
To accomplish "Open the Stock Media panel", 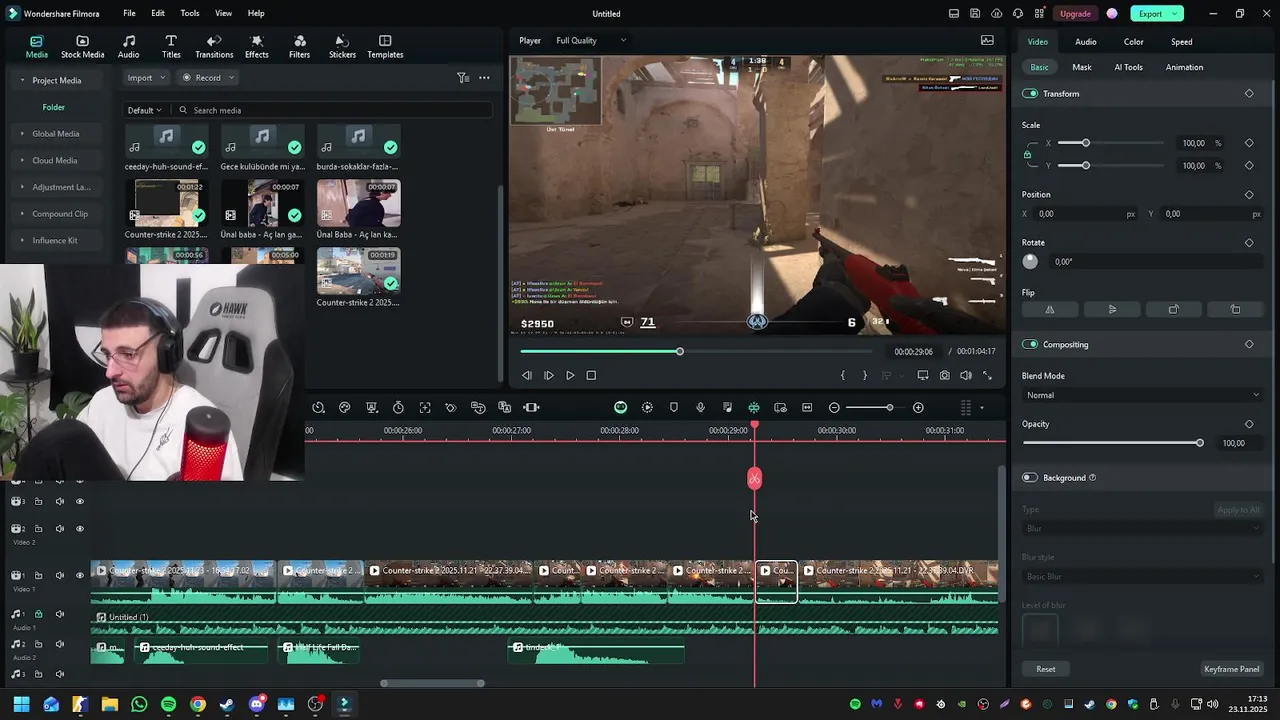I will coord(82,47).
